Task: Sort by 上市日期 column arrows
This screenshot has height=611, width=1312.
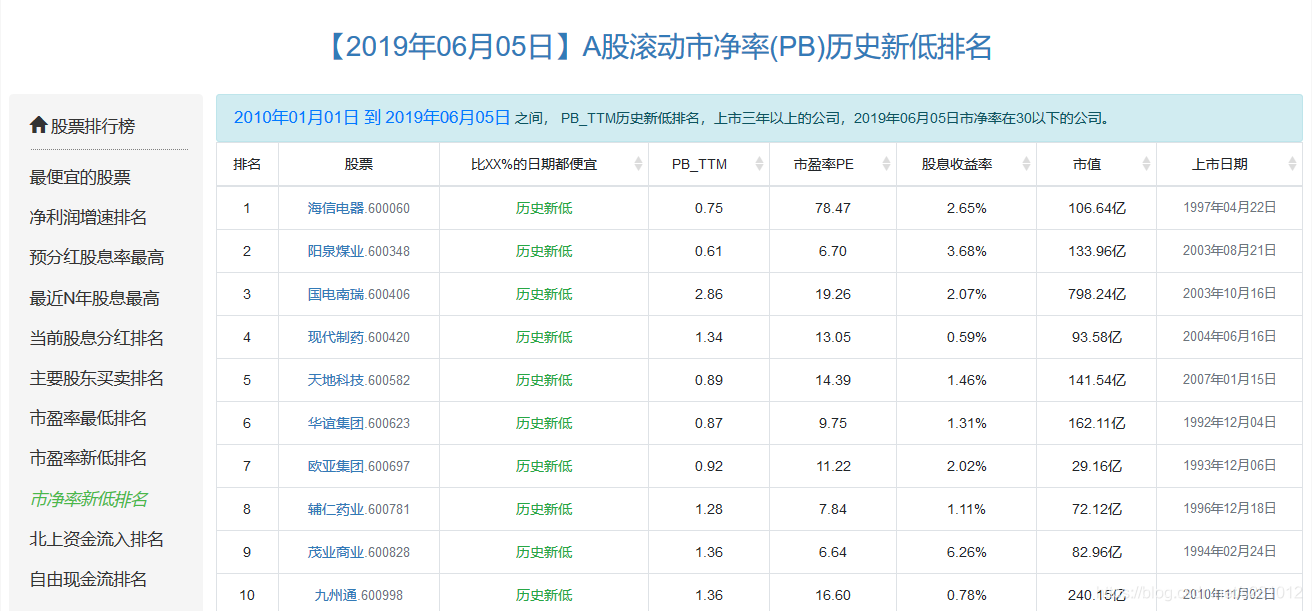Action: point(1291,164)
